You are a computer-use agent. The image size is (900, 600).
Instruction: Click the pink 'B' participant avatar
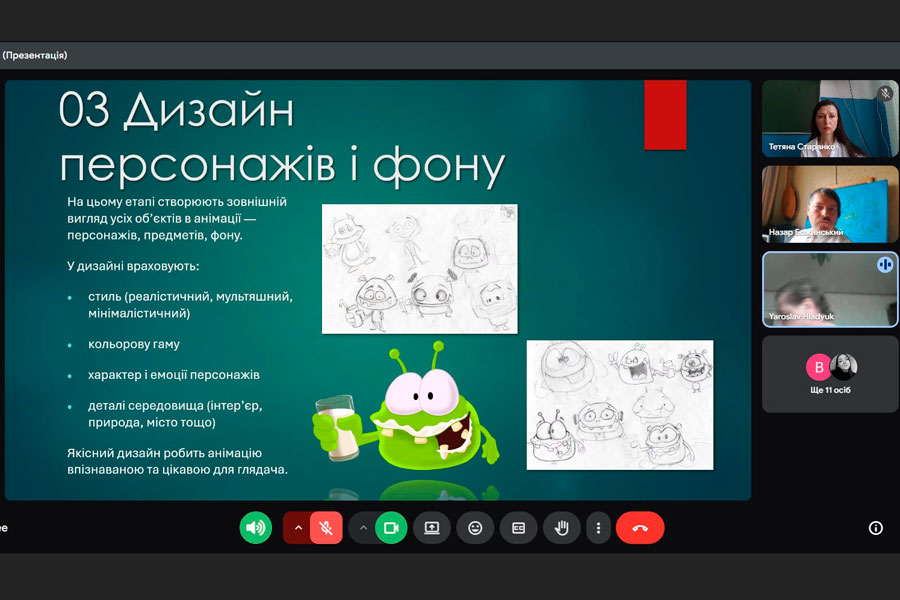[x=819, y=367]
